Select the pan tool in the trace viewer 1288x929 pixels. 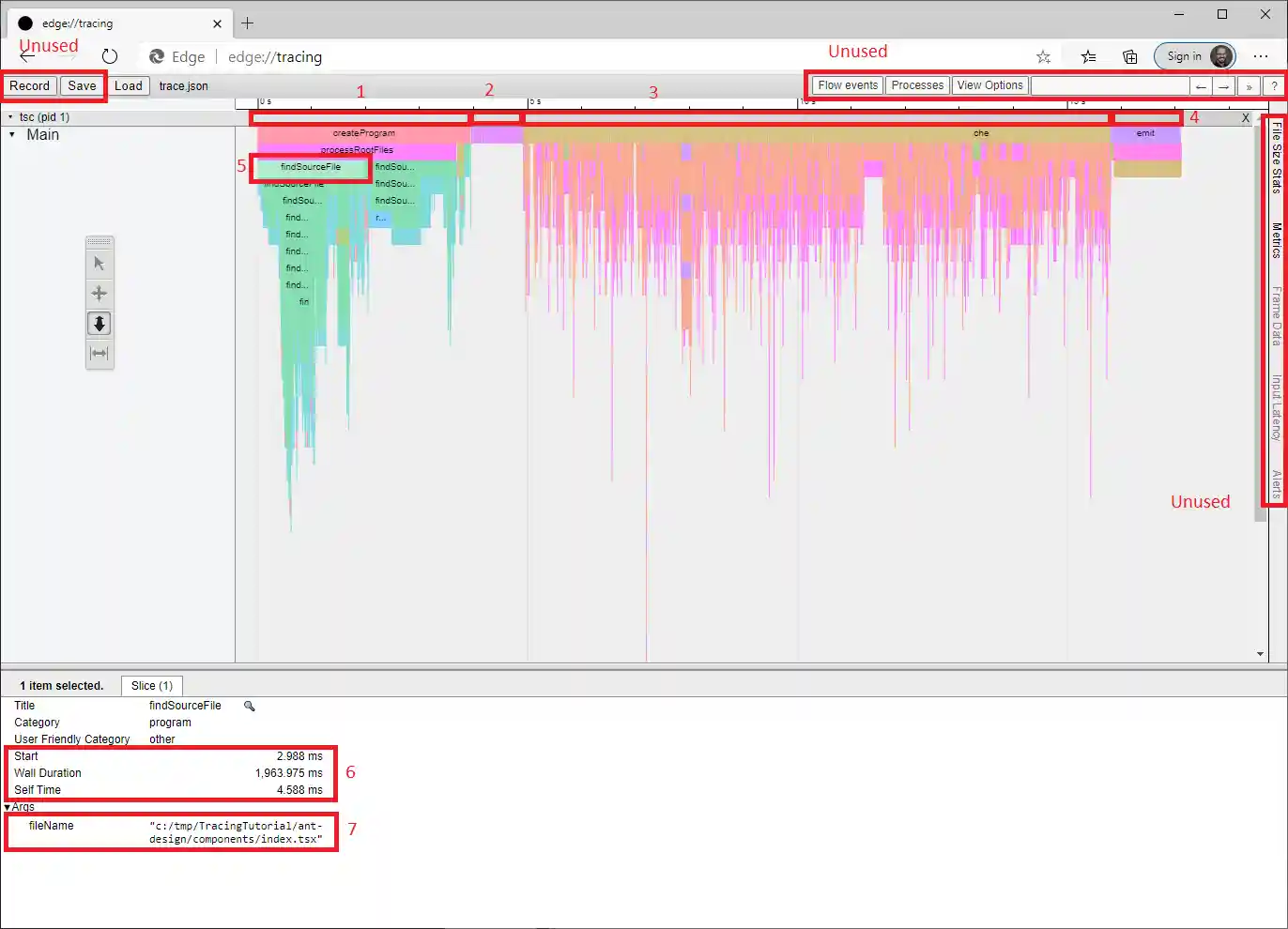[100, 293]
